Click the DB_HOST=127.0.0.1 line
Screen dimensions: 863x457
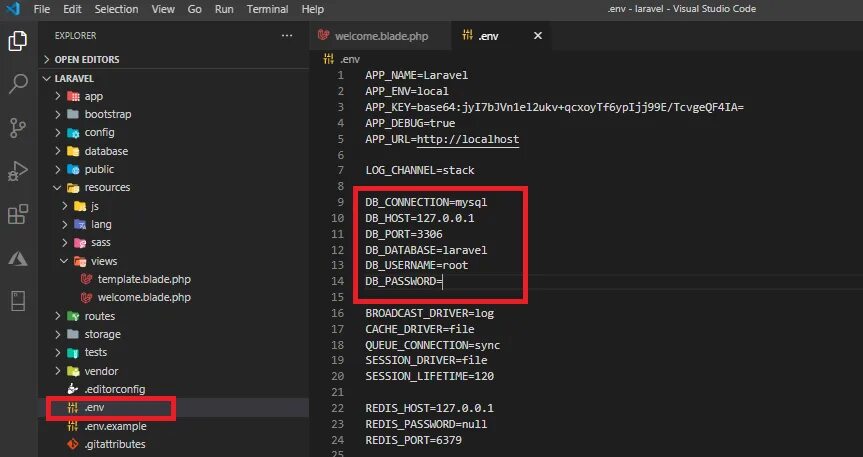tap(419, 218)
